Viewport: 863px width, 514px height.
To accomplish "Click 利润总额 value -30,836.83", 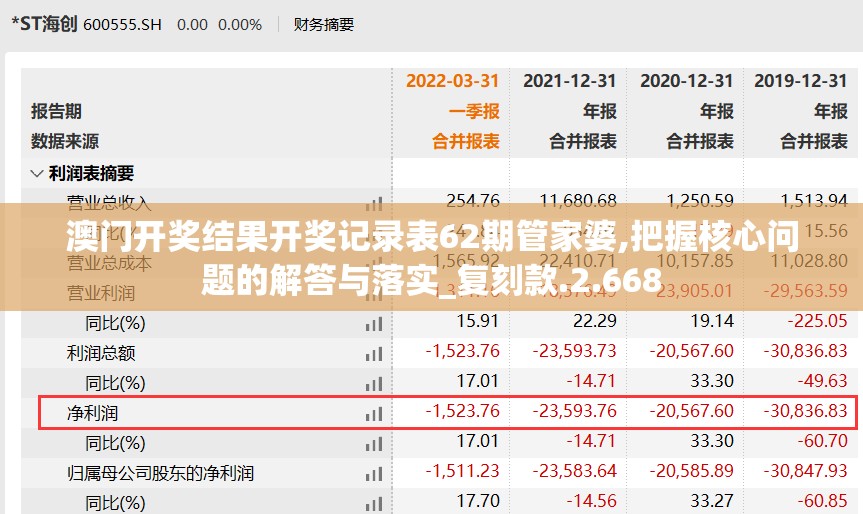I will (806, 351).
